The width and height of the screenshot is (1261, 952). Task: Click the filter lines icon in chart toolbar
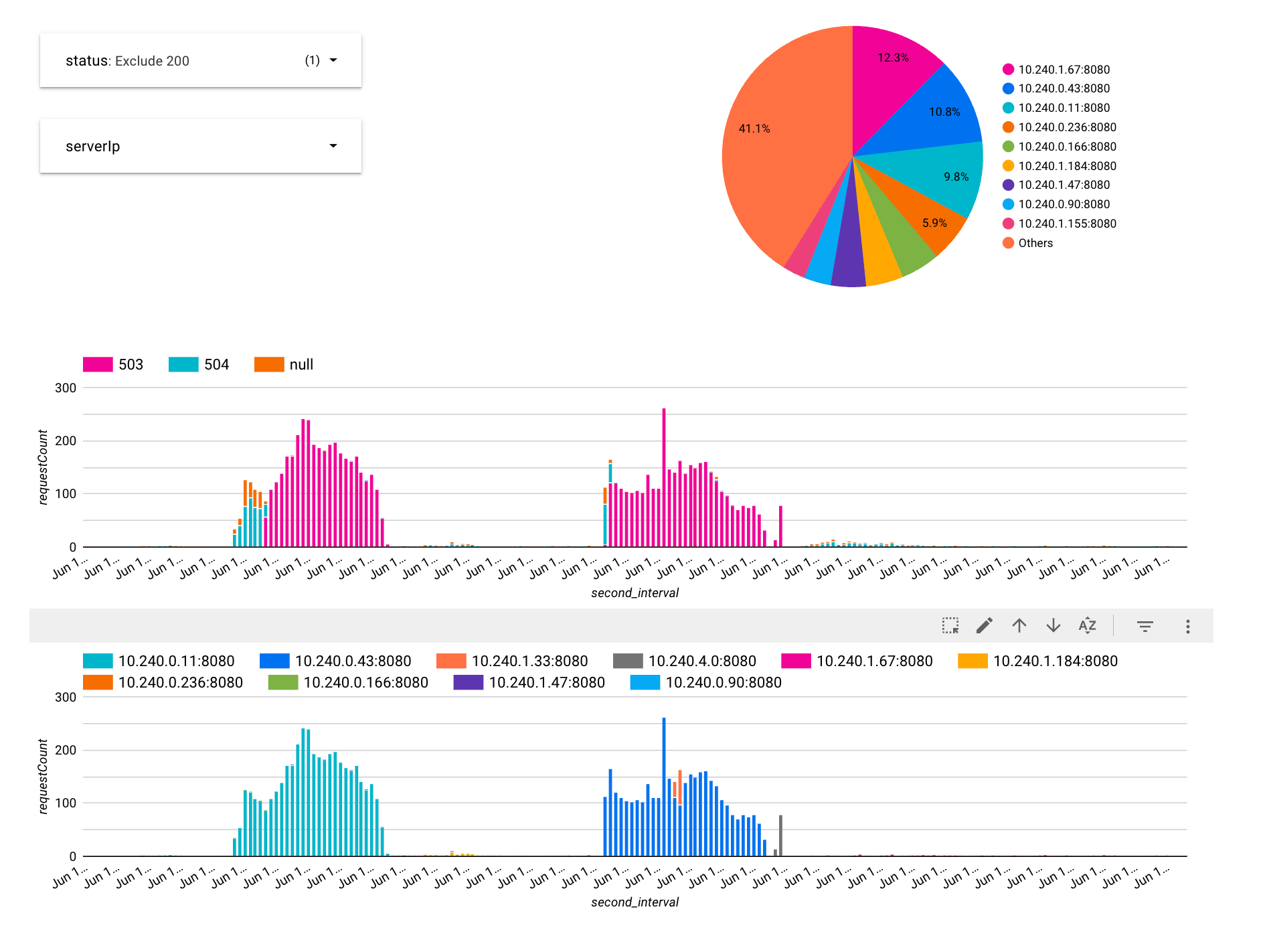1145,627
